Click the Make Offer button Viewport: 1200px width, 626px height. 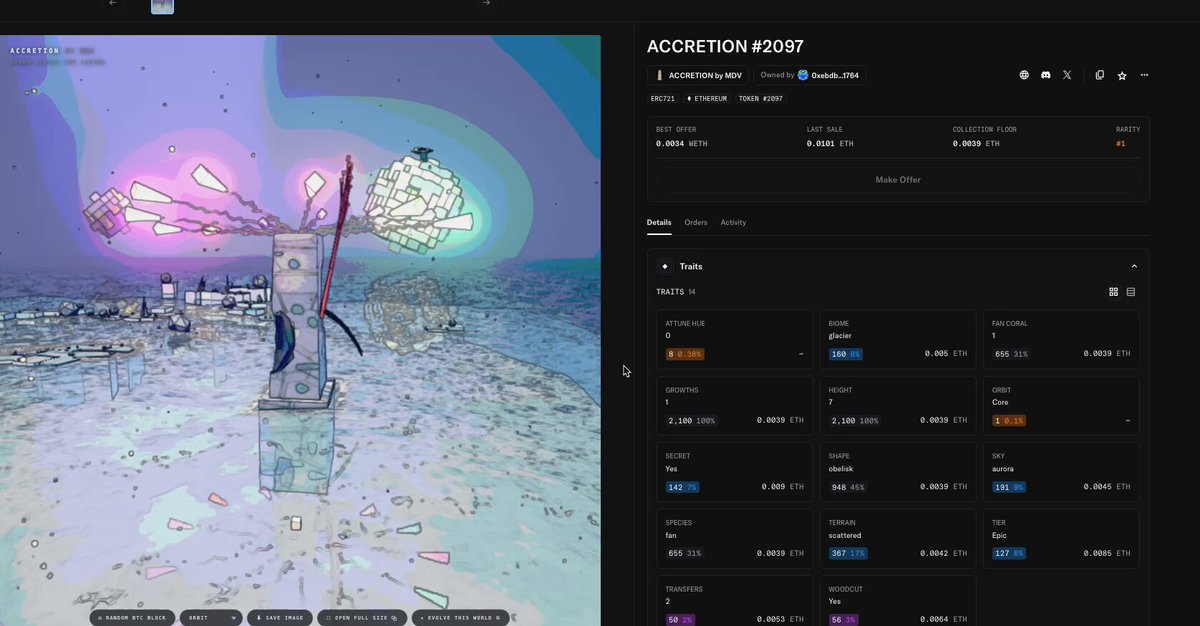tap(898, 180)
